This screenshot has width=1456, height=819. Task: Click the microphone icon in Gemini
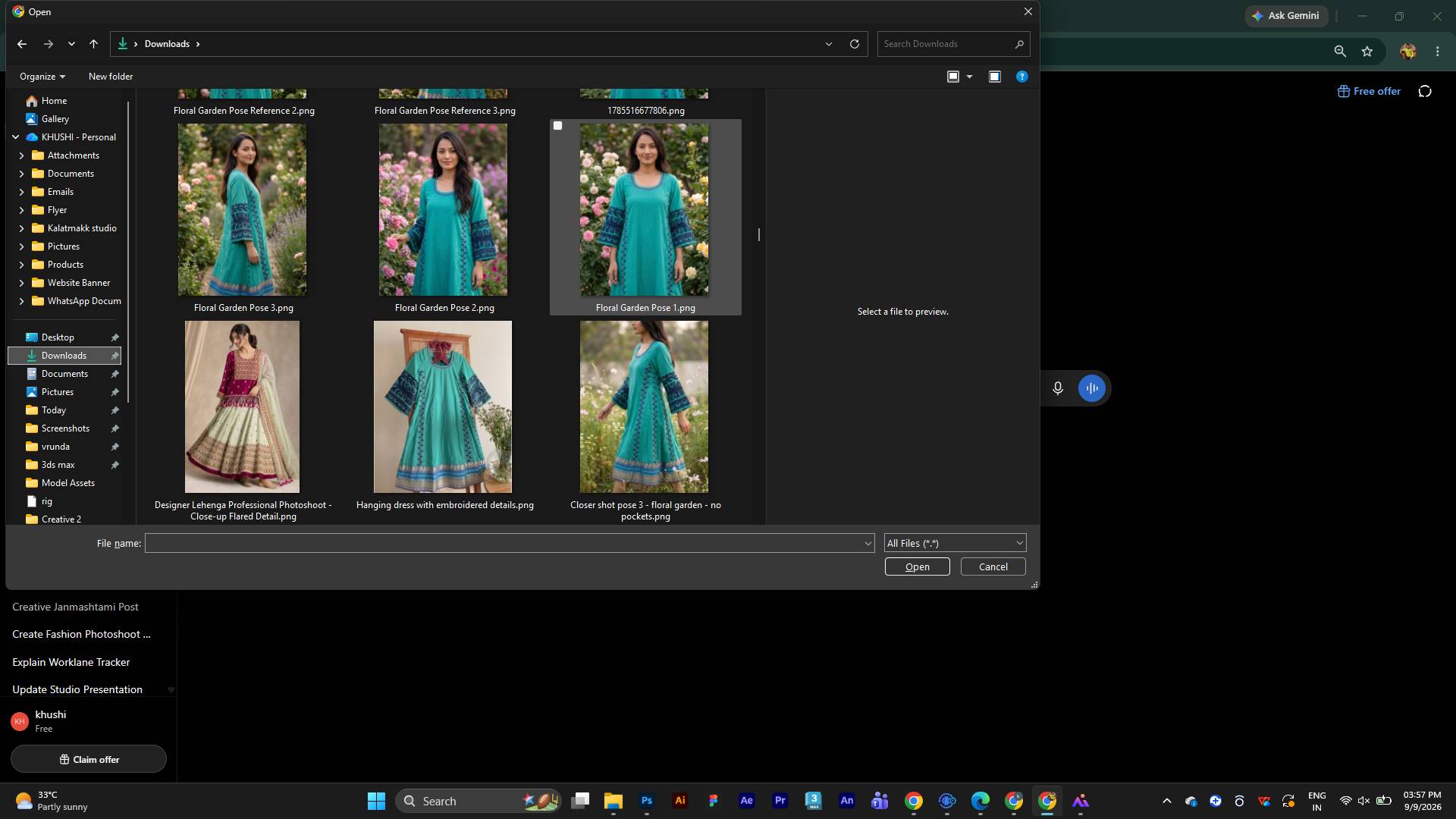pos(1058,388)
